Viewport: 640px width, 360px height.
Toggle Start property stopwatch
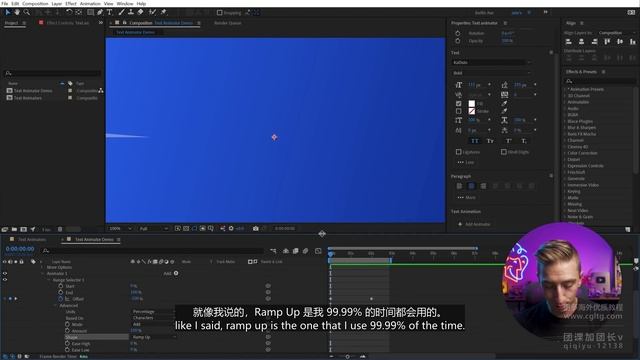[x=61, y=286]
